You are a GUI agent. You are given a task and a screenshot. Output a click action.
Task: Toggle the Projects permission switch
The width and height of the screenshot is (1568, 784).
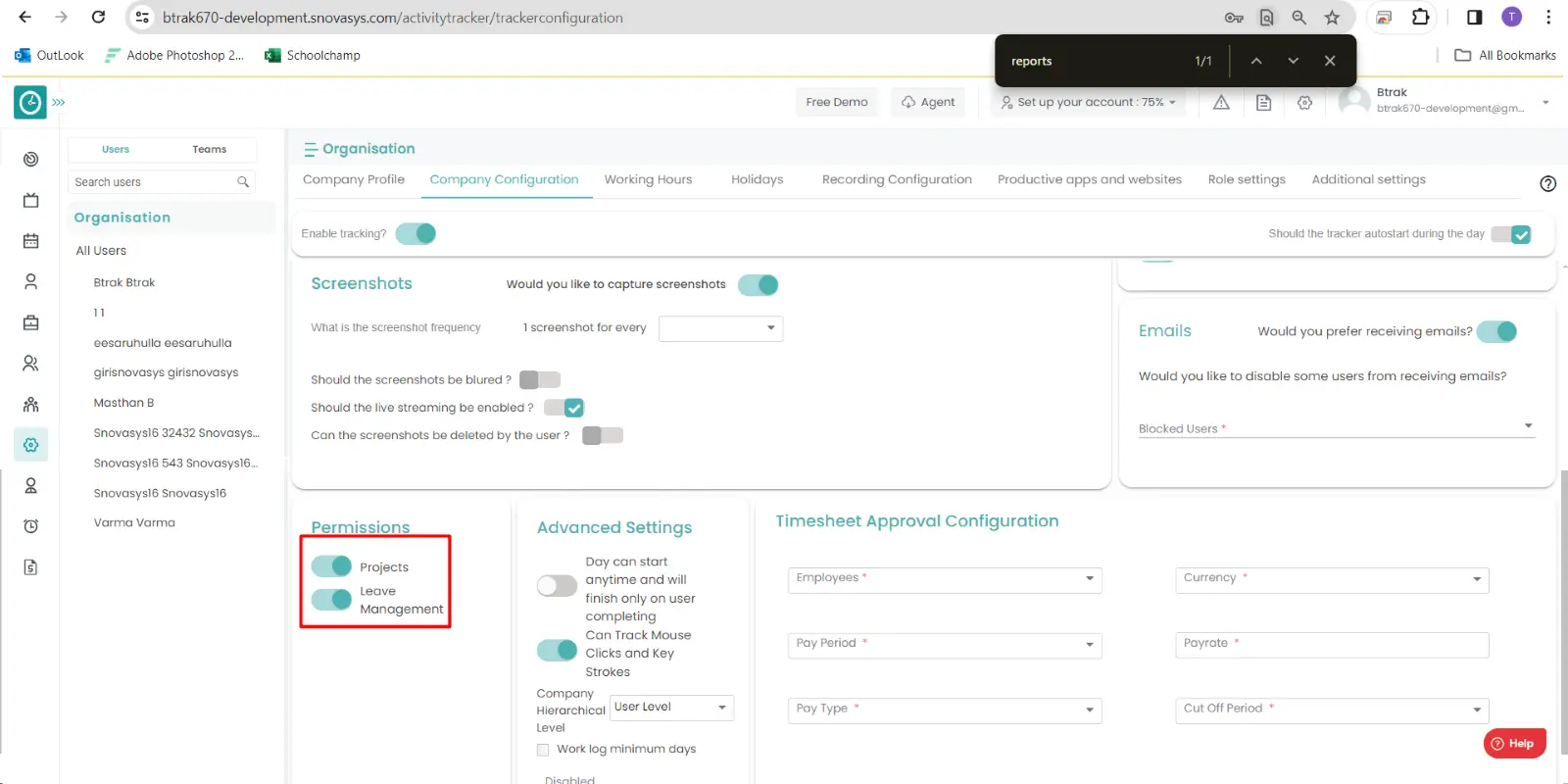point(331,566)
